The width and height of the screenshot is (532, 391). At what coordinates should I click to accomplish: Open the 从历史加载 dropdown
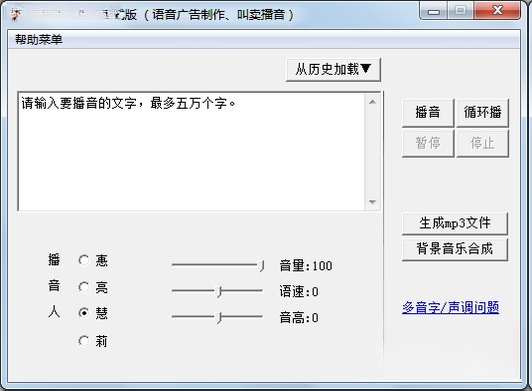click(333, 70)
